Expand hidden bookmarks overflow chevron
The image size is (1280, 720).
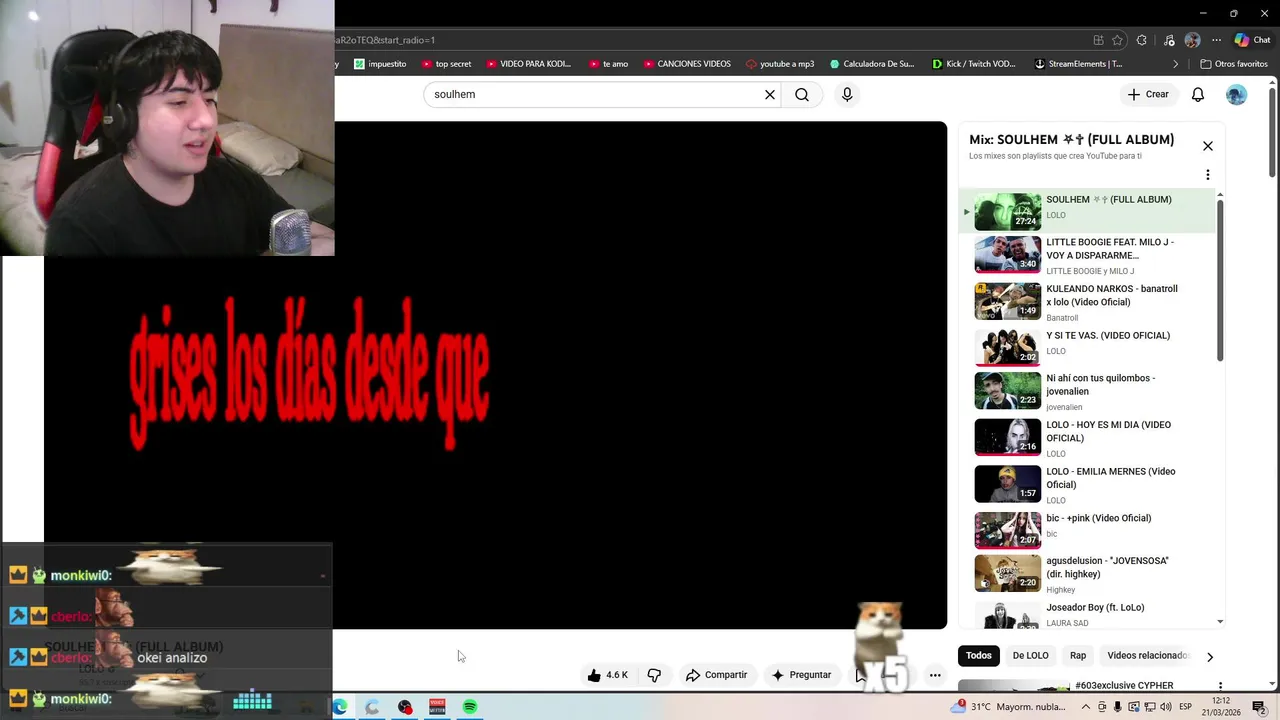point(1176,64)
